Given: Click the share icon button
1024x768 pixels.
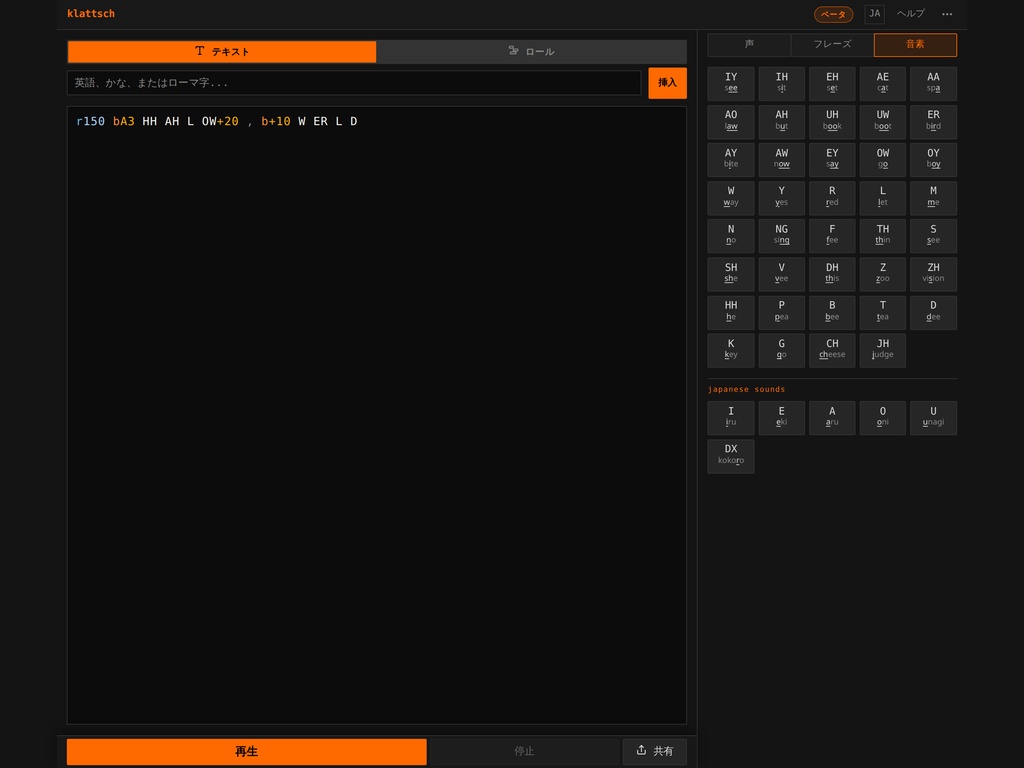Looking at the screenshot, I should coord(654,751).
